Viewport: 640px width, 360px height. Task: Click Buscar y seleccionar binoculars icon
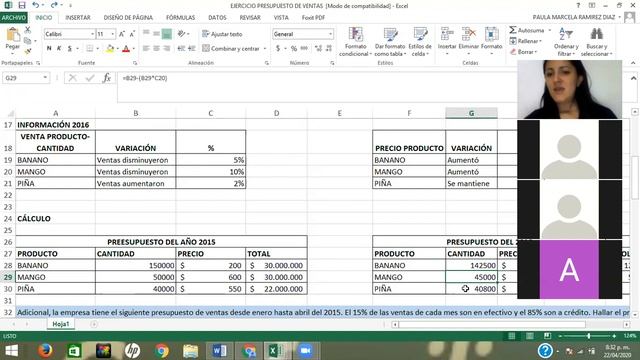coord(597,35)
